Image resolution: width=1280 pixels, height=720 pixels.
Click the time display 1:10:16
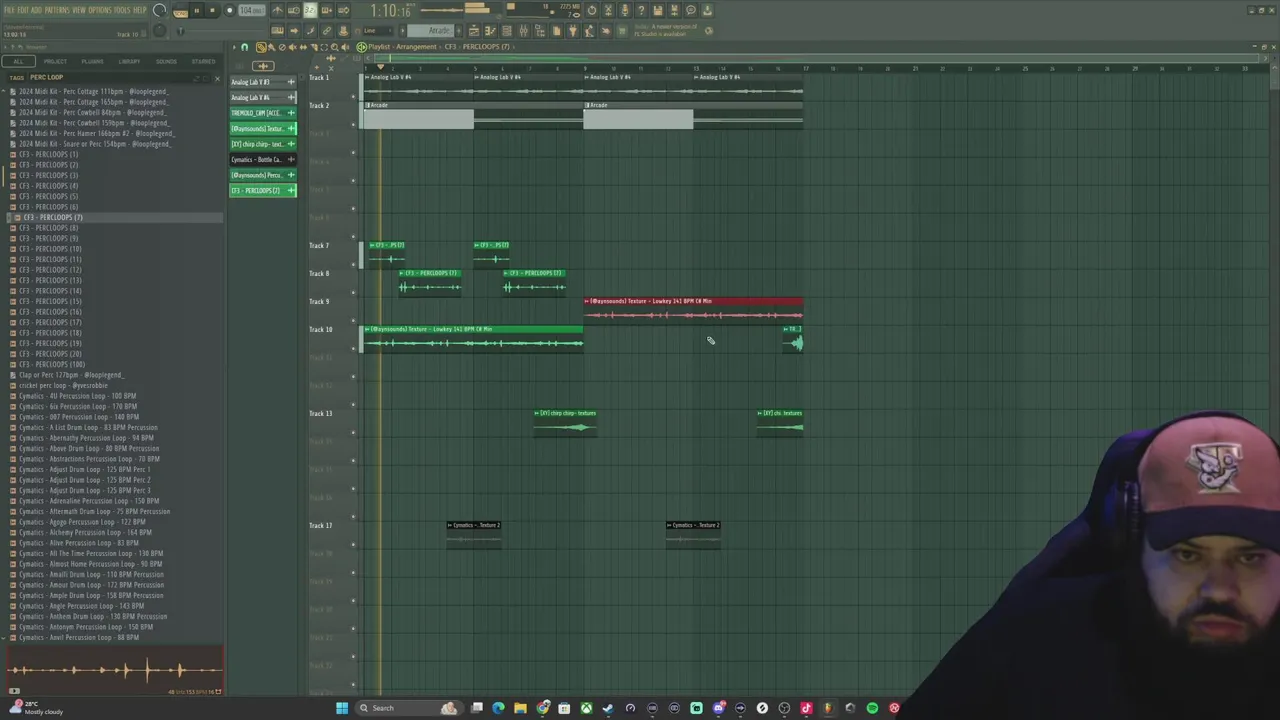(x=390, y=11)
